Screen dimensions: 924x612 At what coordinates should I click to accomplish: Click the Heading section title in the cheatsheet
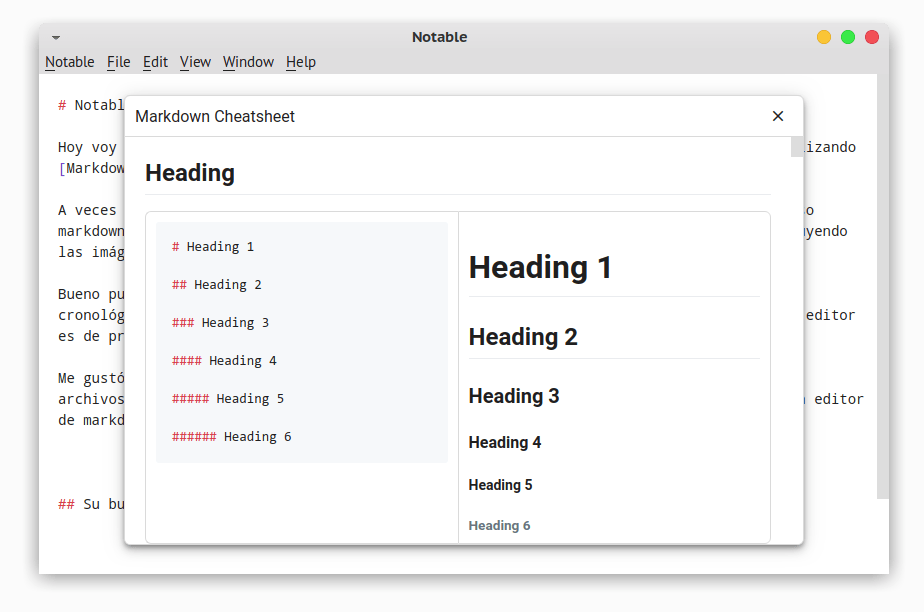tap(189, 172)
